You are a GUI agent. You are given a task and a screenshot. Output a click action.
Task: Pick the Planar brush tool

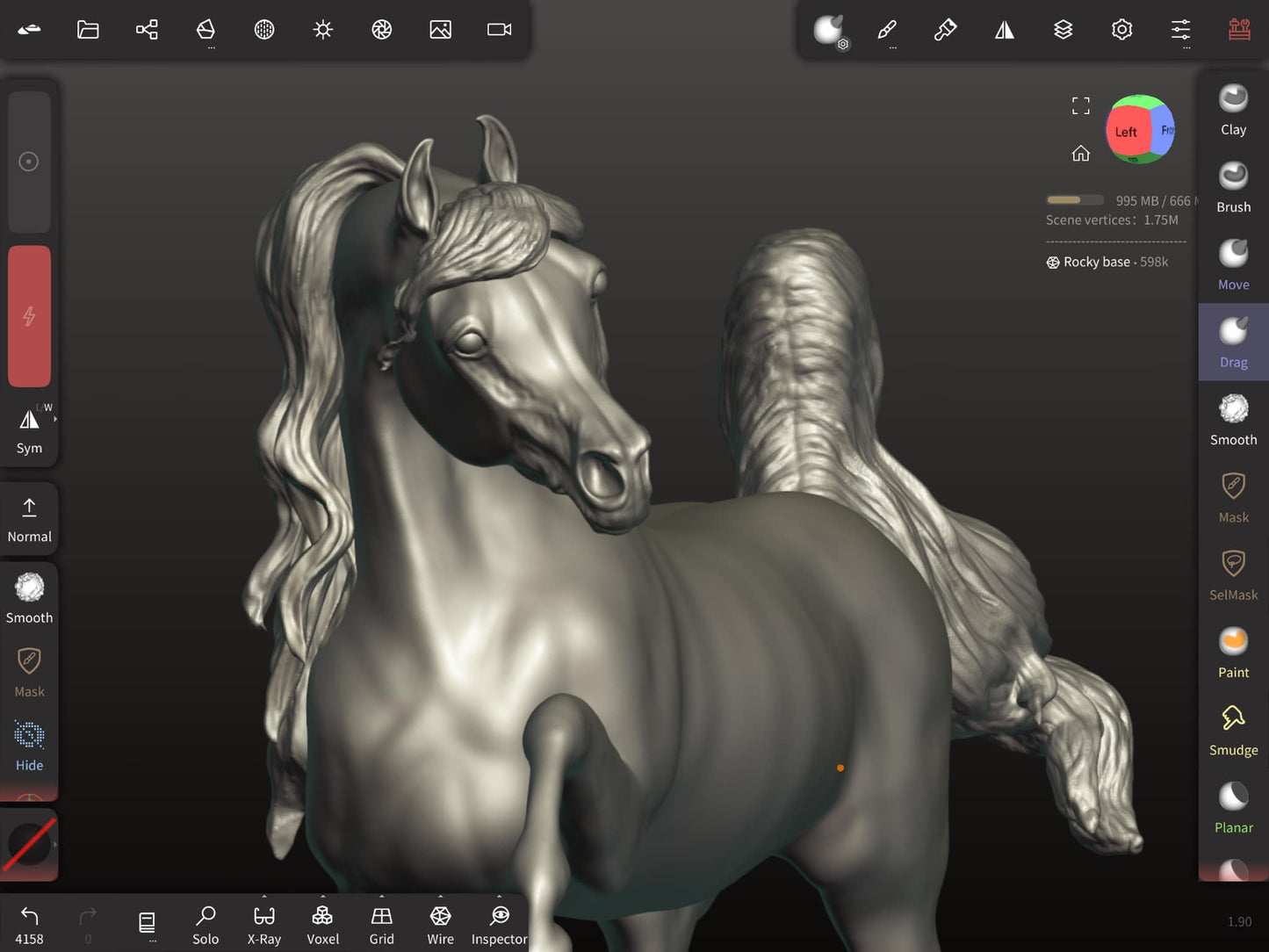pyautogui.click(x=1233, y=807)
